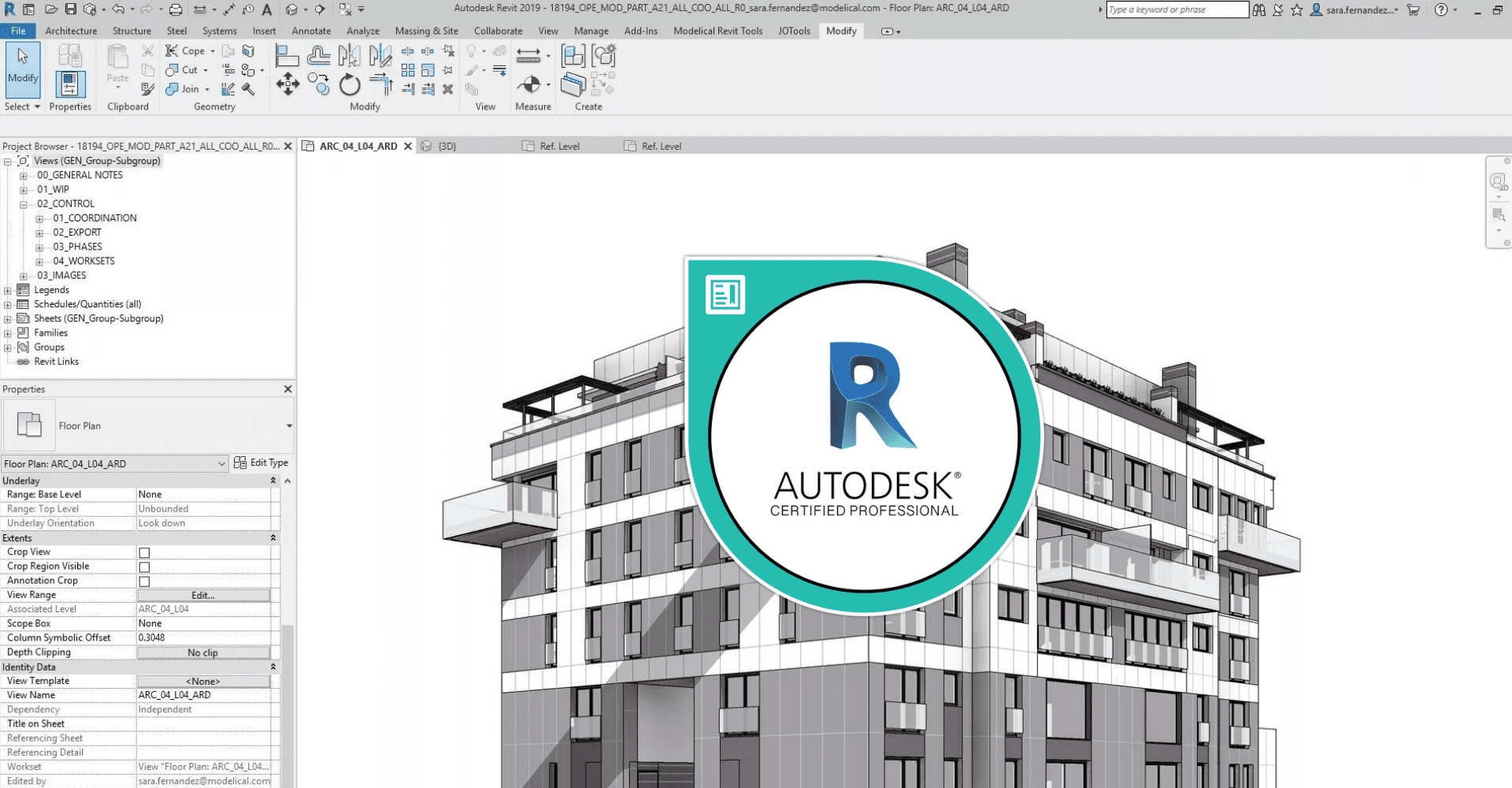Select Trim/Extend to Corner tool
1512x788 pixels.
380,84
